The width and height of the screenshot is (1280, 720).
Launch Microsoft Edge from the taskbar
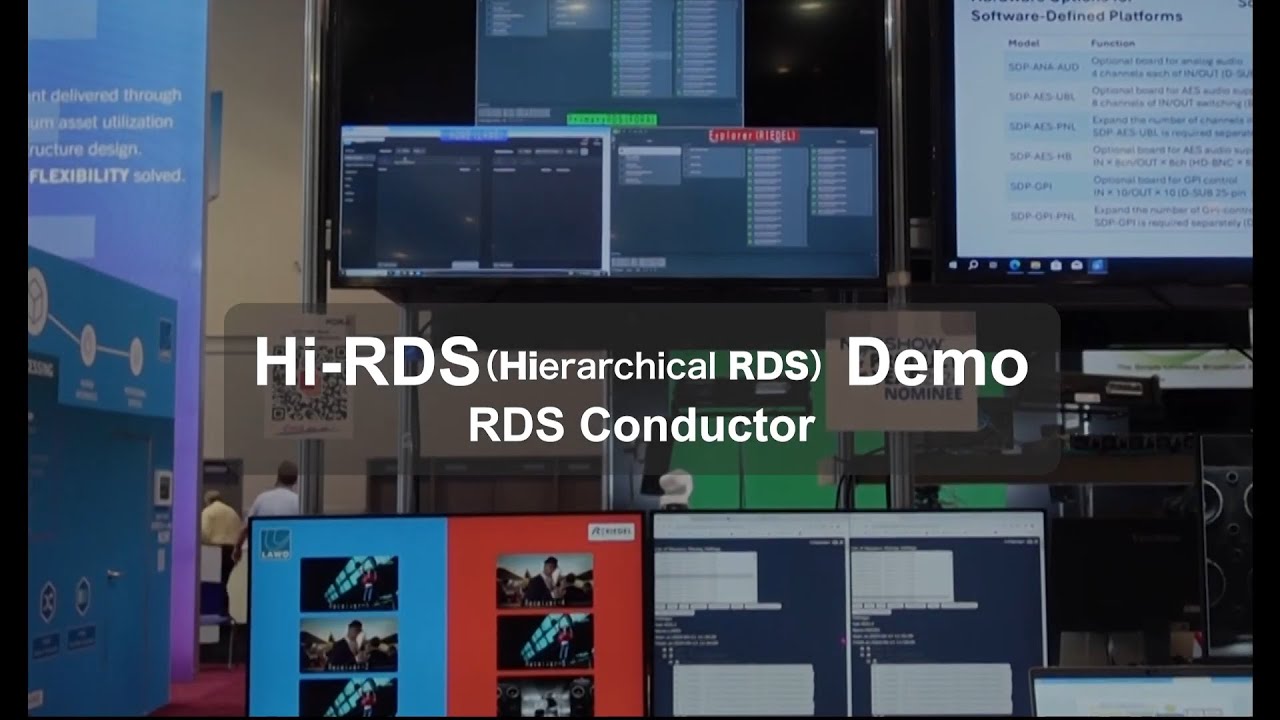[1015, 265]
